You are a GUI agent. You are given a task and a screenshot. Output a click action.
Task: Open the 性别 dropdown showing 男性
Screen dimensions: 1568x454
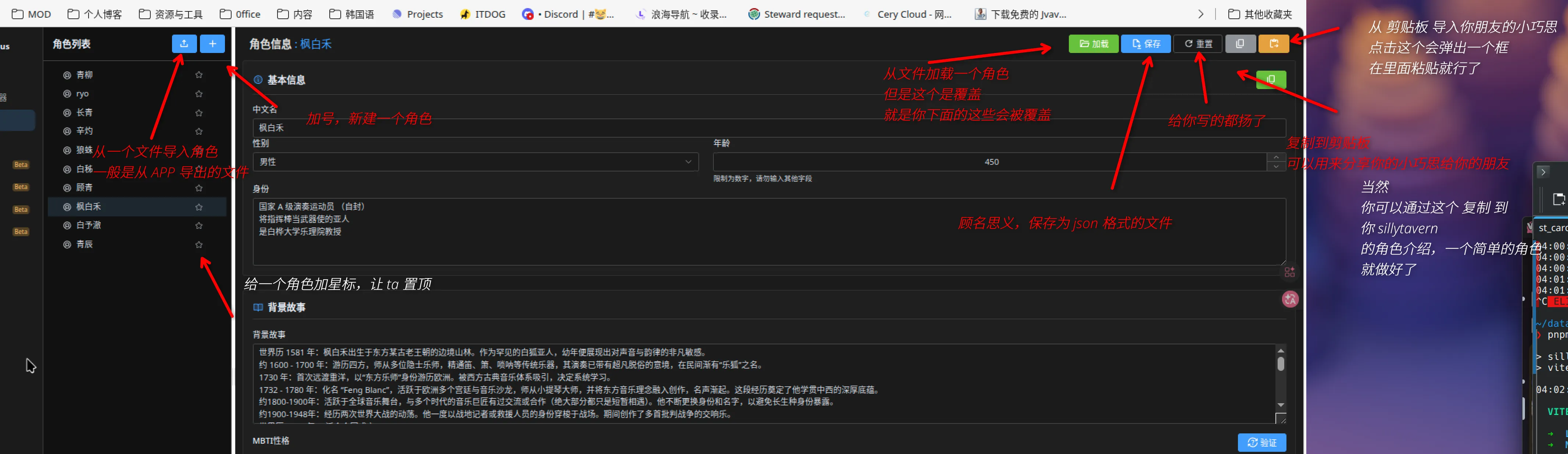tap(475, 162)
